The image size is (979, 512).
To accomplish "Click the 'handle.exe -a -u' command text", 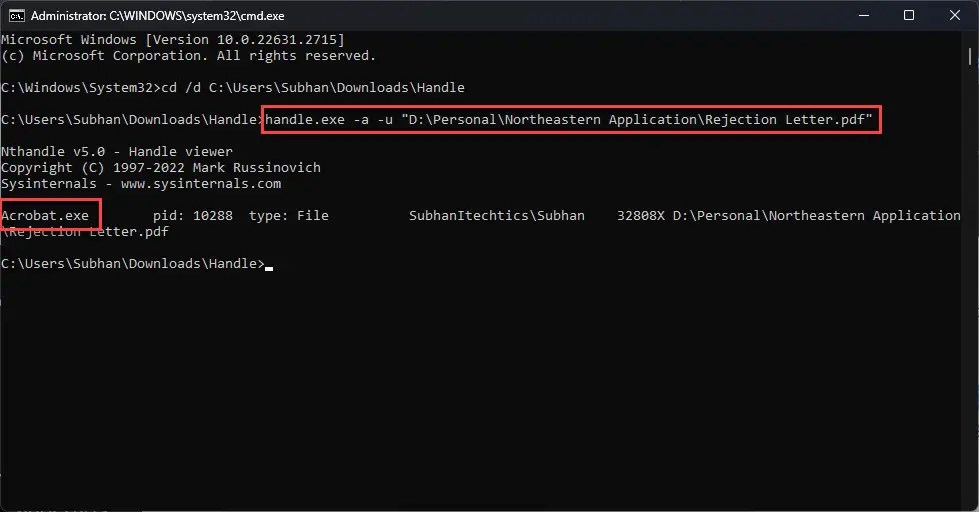I will tap(329, 119).
